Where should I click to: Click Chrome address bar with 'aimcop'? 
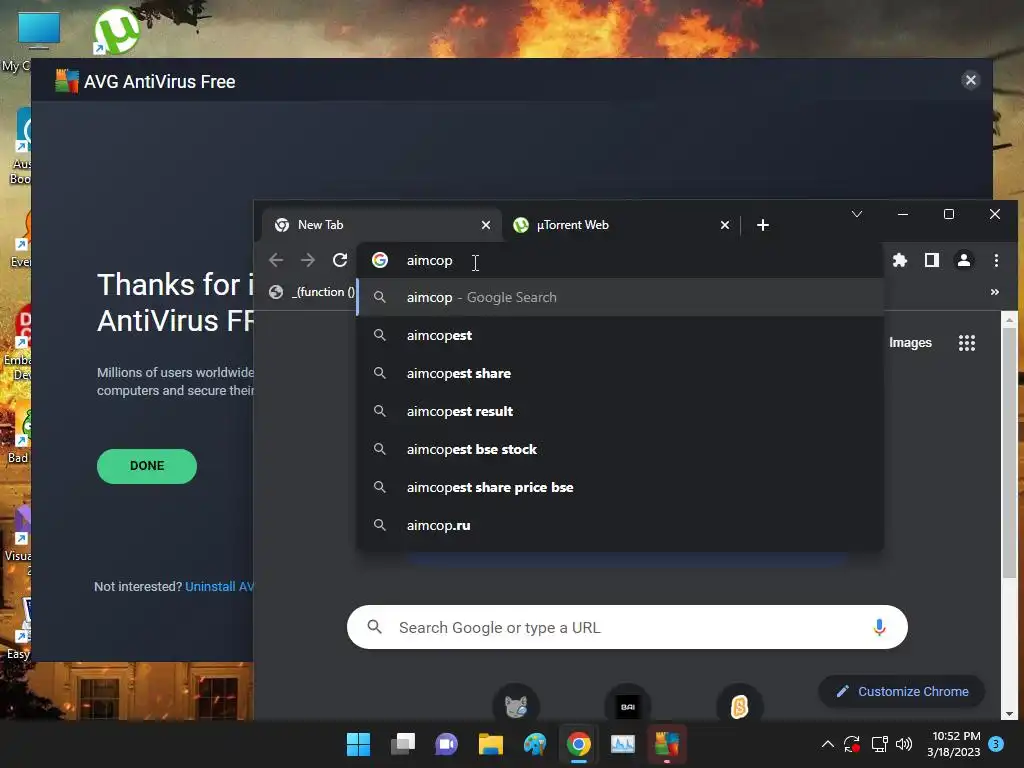click(x=620, y=260)
